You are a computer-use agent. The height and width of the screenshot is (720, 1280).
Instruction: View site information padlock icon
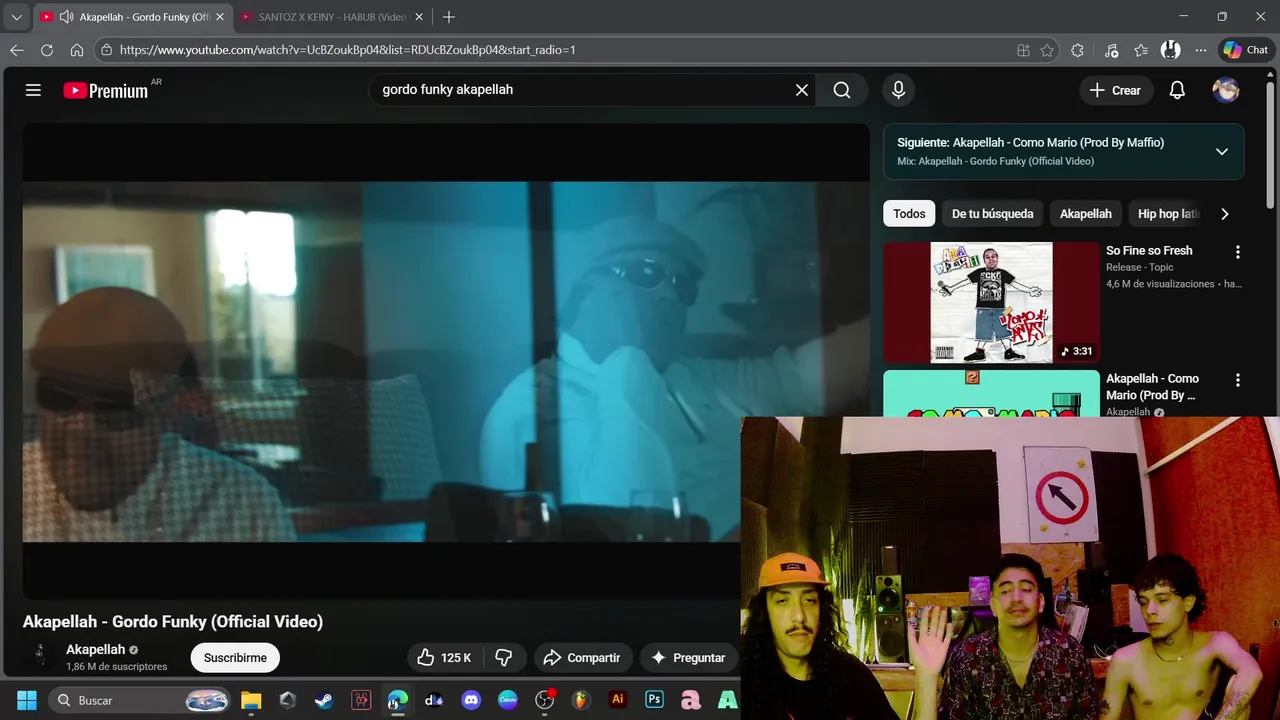[x=107, y=50]
